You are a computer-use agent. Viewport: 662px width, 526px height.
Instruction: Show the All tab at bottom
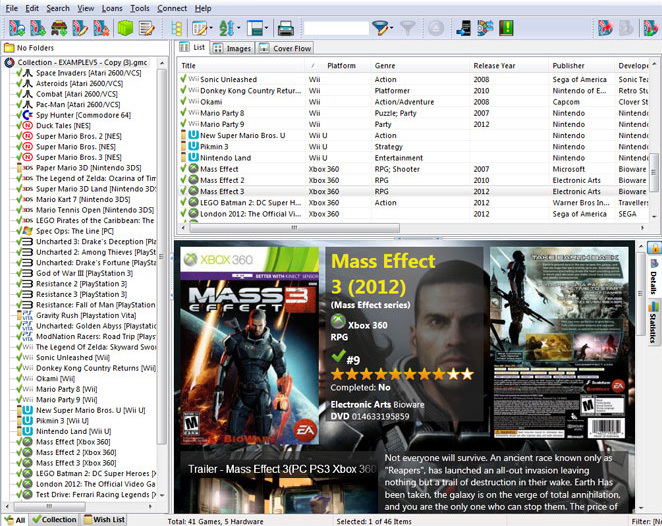click(x=15, y=520)
